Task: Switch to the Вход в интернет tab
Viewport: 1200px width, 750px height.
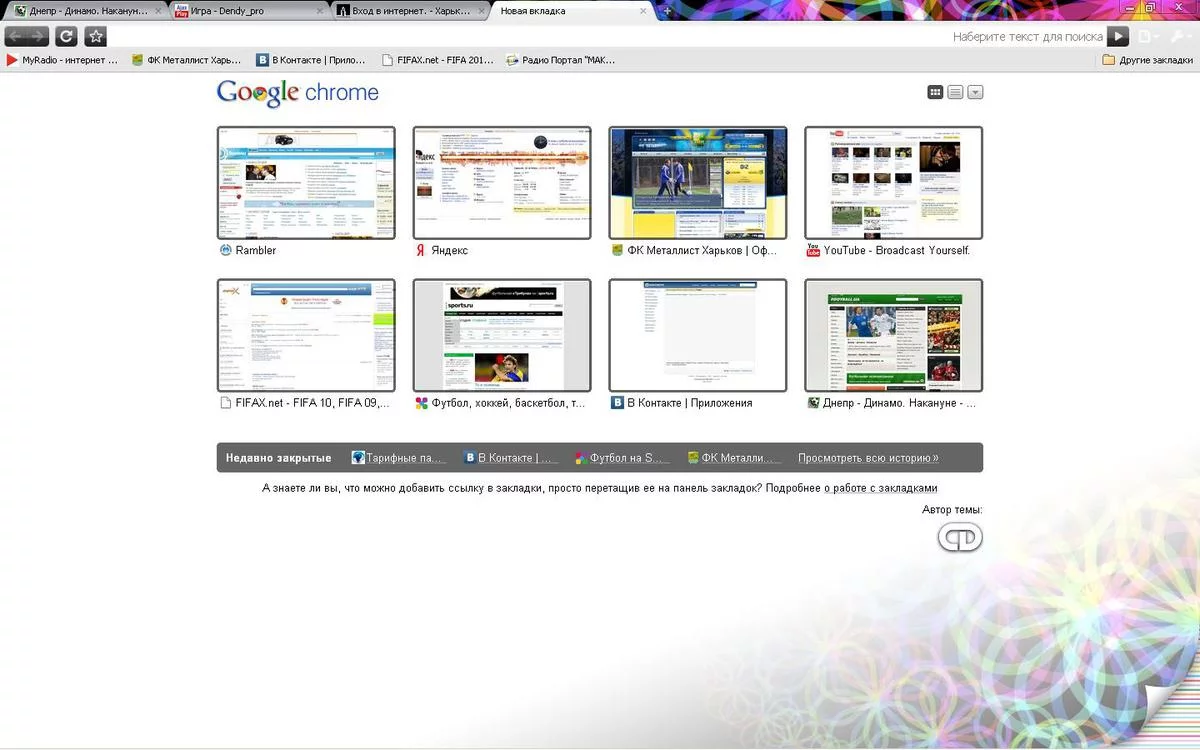Action: tap(411, 11)
